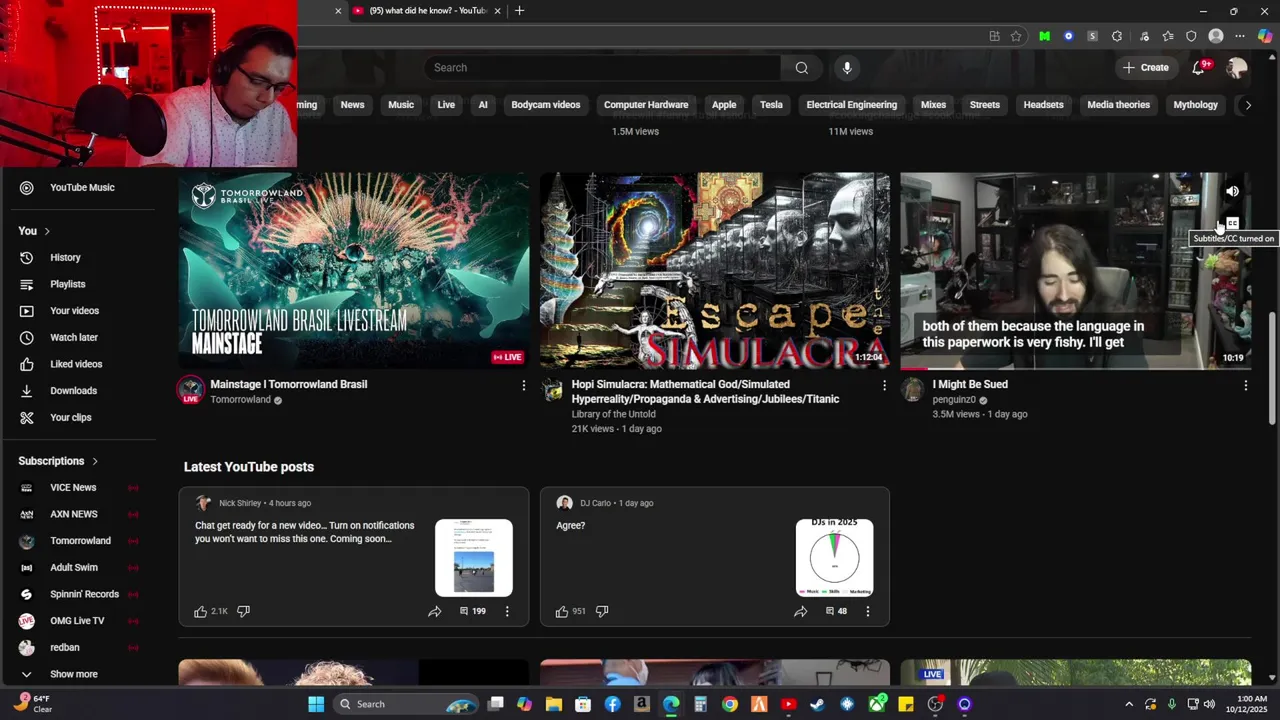Open the YouTube notifications bell
This screenshot has width=1280, height=720.
pyautogui.click(x=1199, y=68)
